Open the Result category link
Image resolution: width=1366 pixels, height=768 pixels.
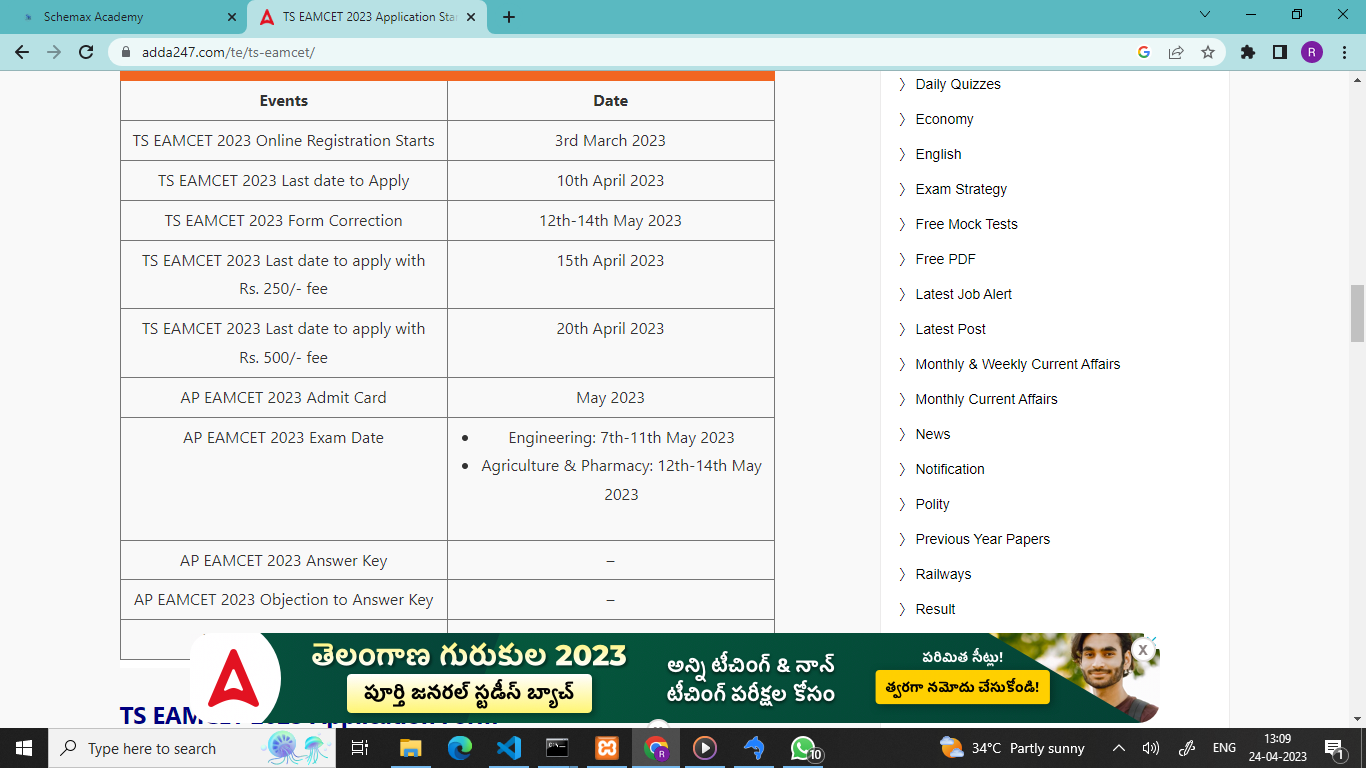coord(935,609)
